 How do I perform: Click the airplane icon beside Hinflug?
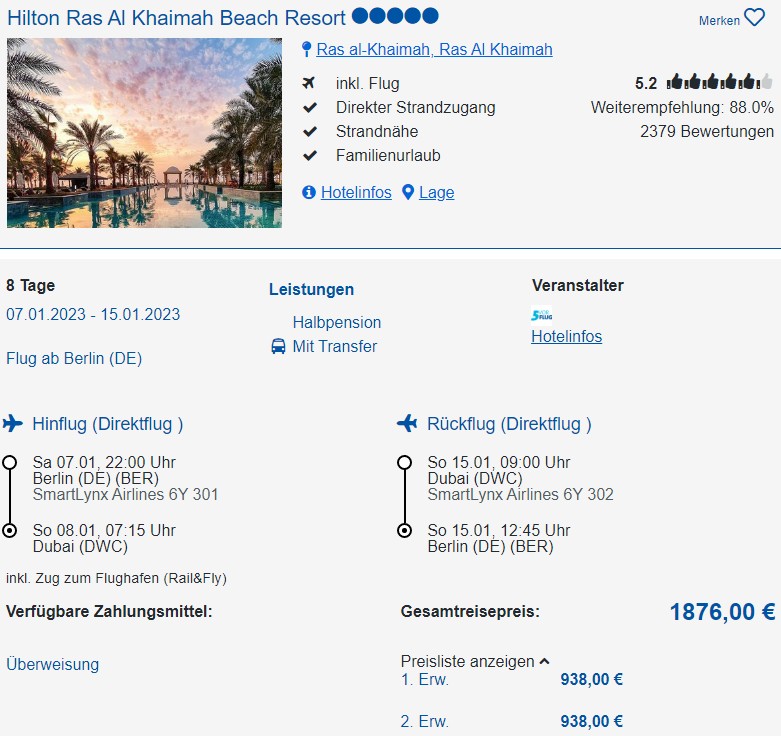pos(13,424)
